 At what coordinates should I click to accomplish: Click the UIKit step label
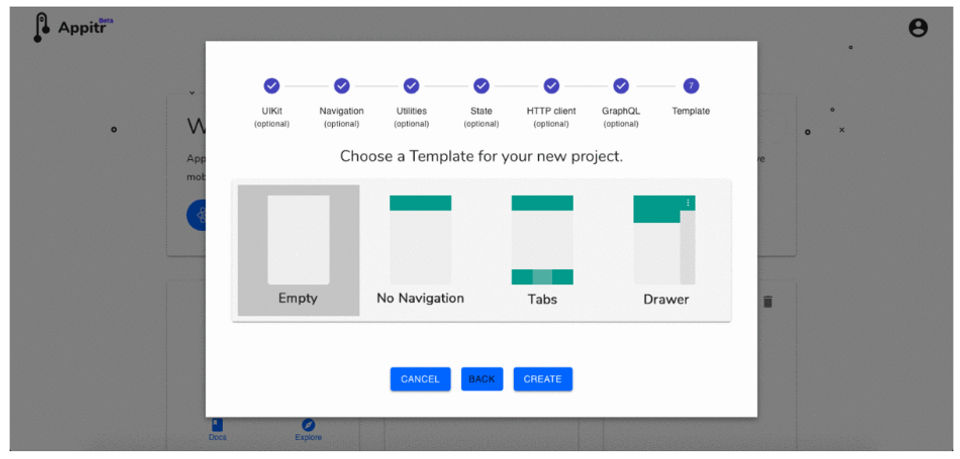(x=271, y=111)
